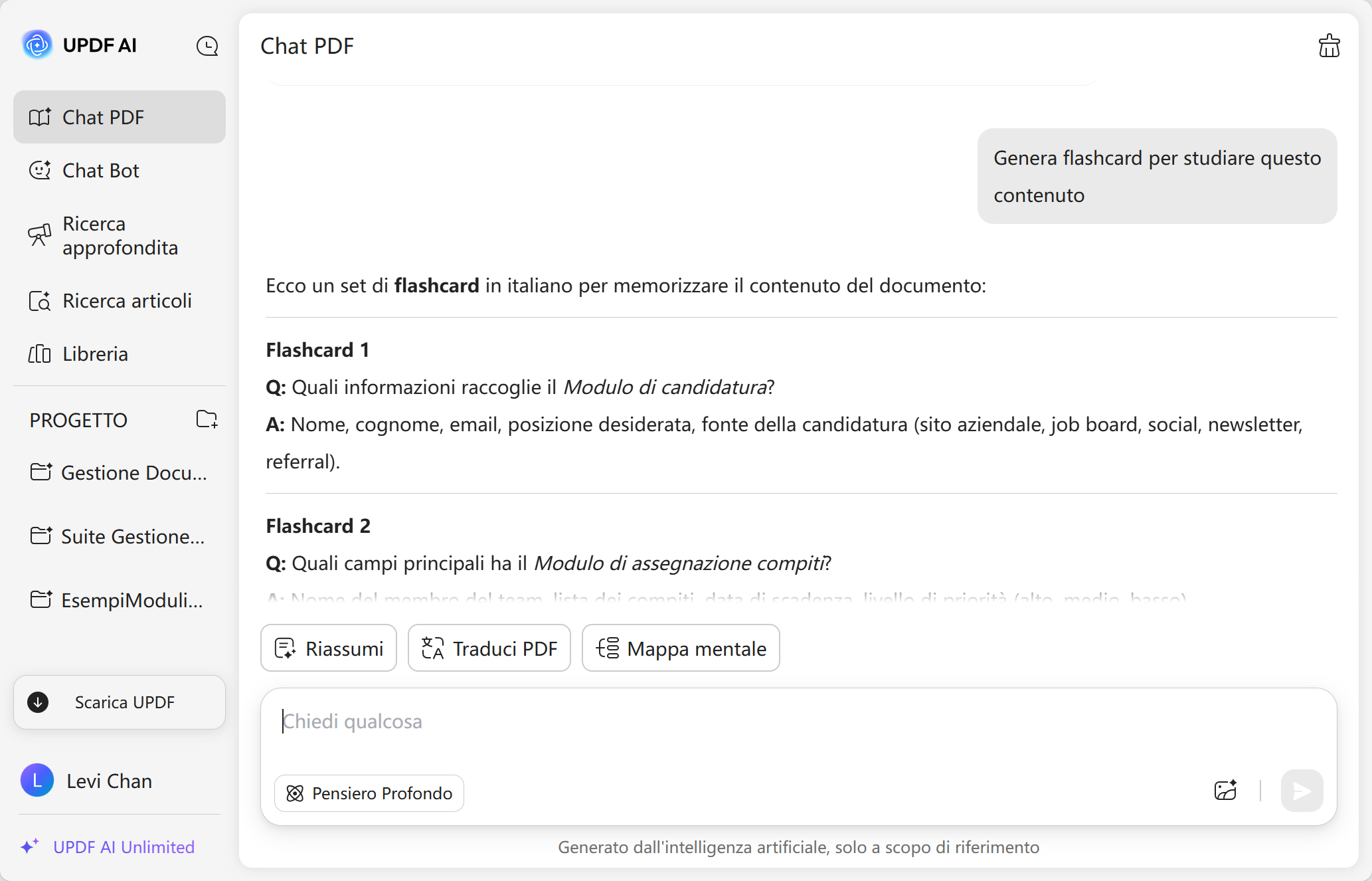Click the Riassumi button
The image size is (1372, 881).
[328, 648]
